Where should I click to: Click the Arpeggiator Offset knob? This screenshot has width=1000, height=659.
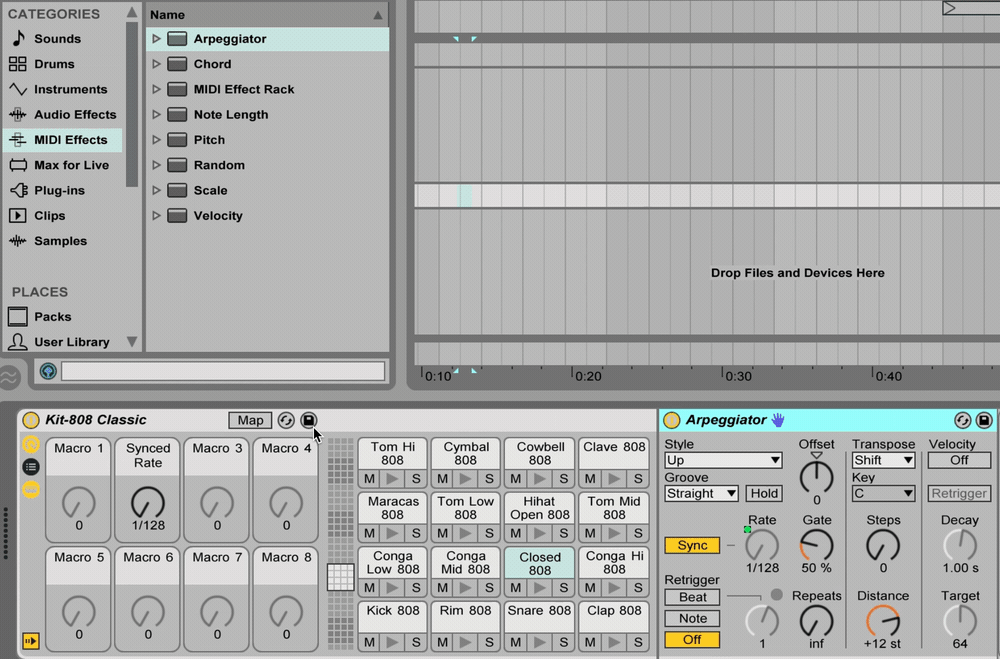[816, 477]
